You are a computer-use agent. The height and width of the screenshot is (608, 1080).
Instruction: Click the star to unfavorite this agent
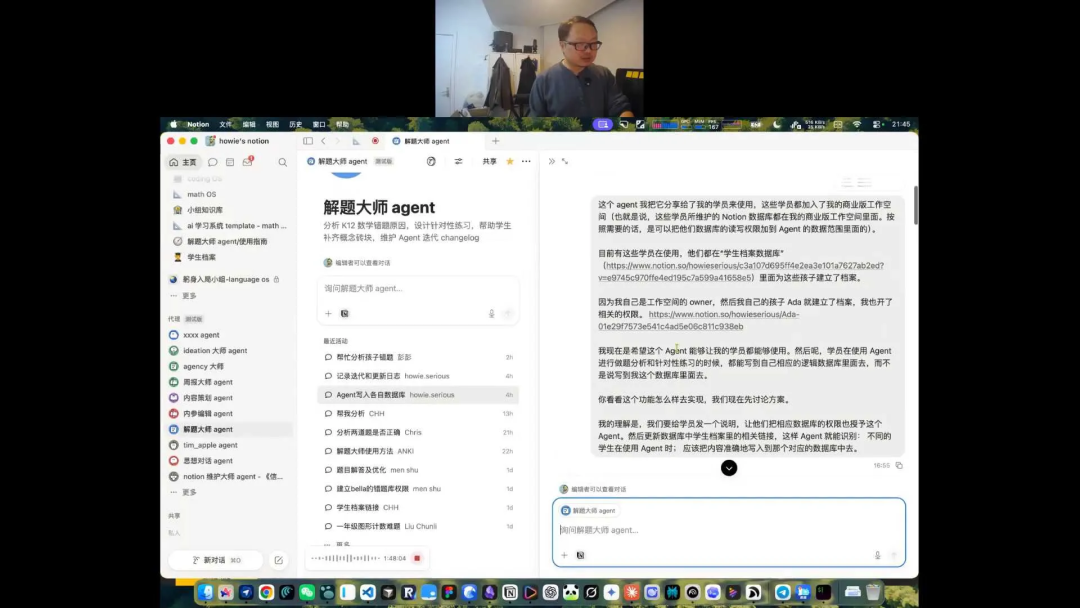(x=510, y=161)
